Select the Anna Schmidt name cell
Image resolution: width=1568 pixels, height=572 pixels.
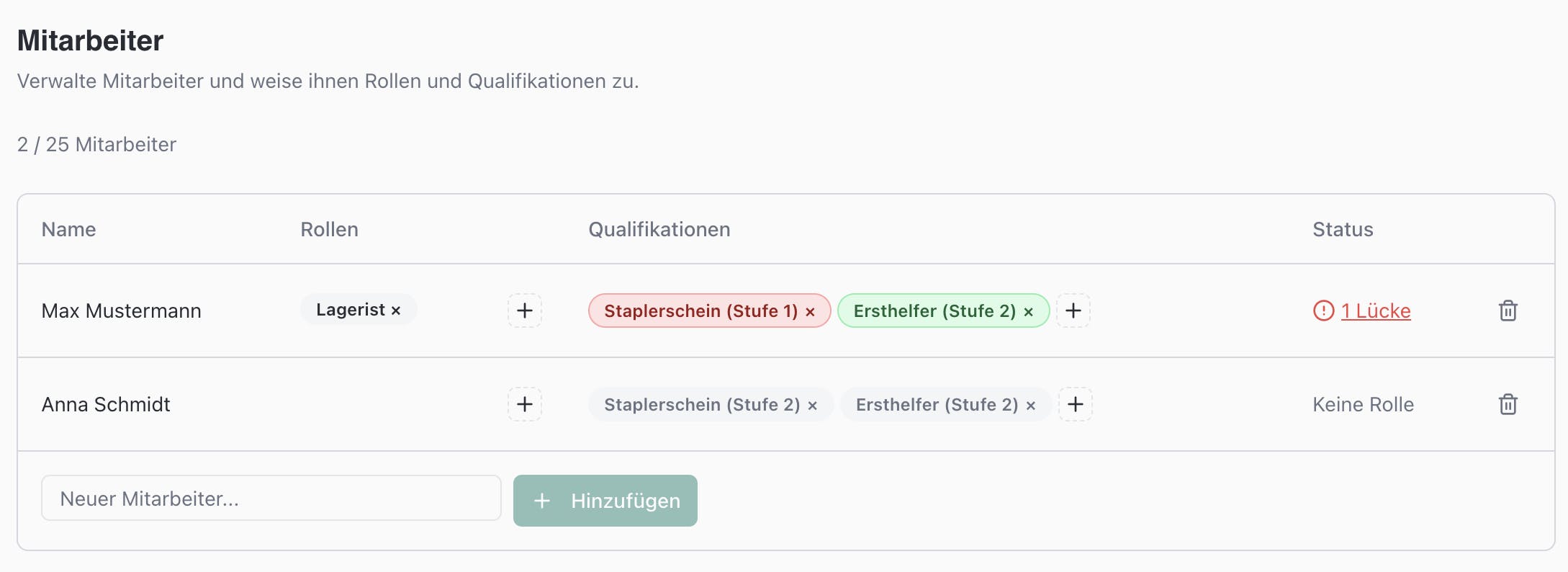(x=106, y=404)
